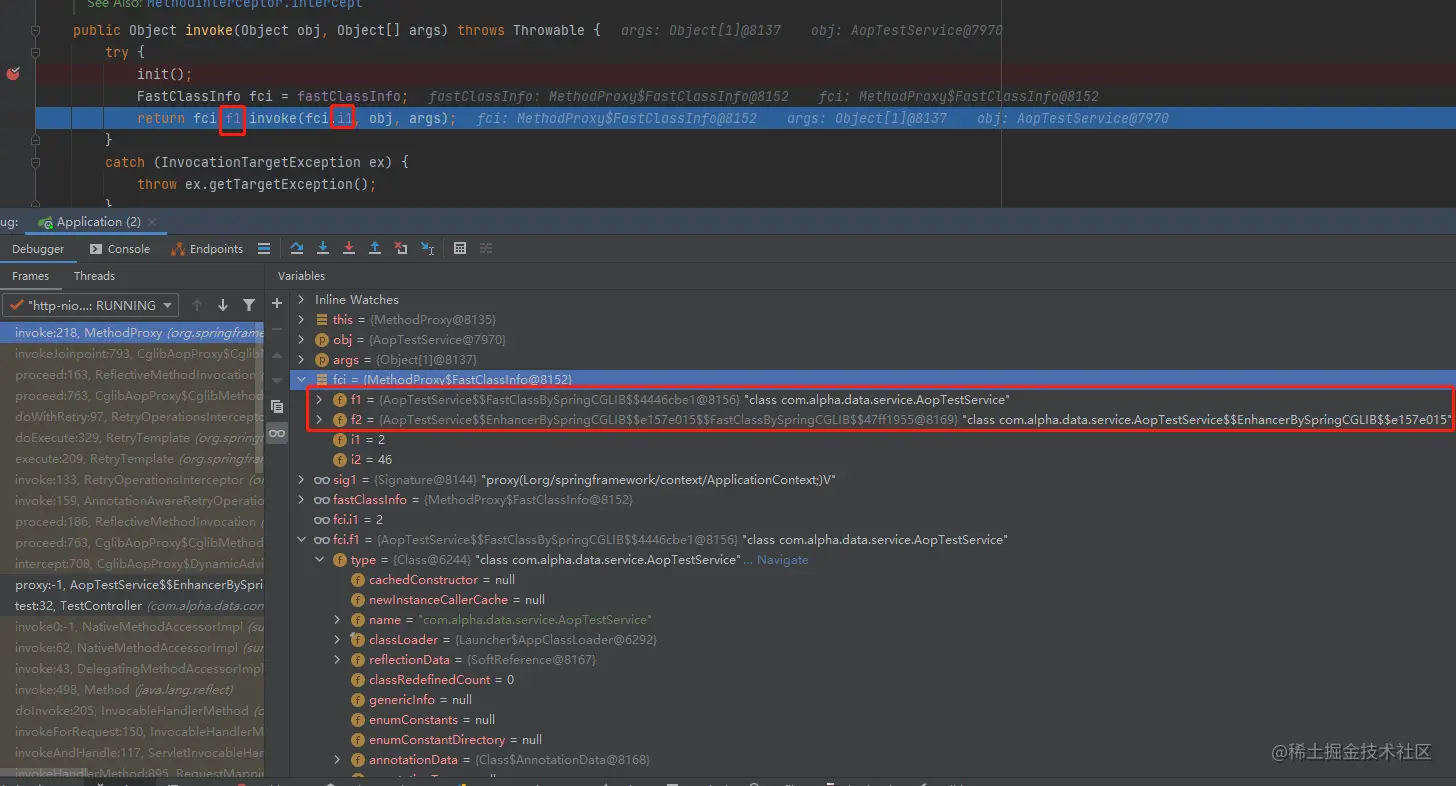Image resolution: width=1456 pixels, height=786 pixels.
Task: Switch to the Endpoints tab
Action: point(207,249)
